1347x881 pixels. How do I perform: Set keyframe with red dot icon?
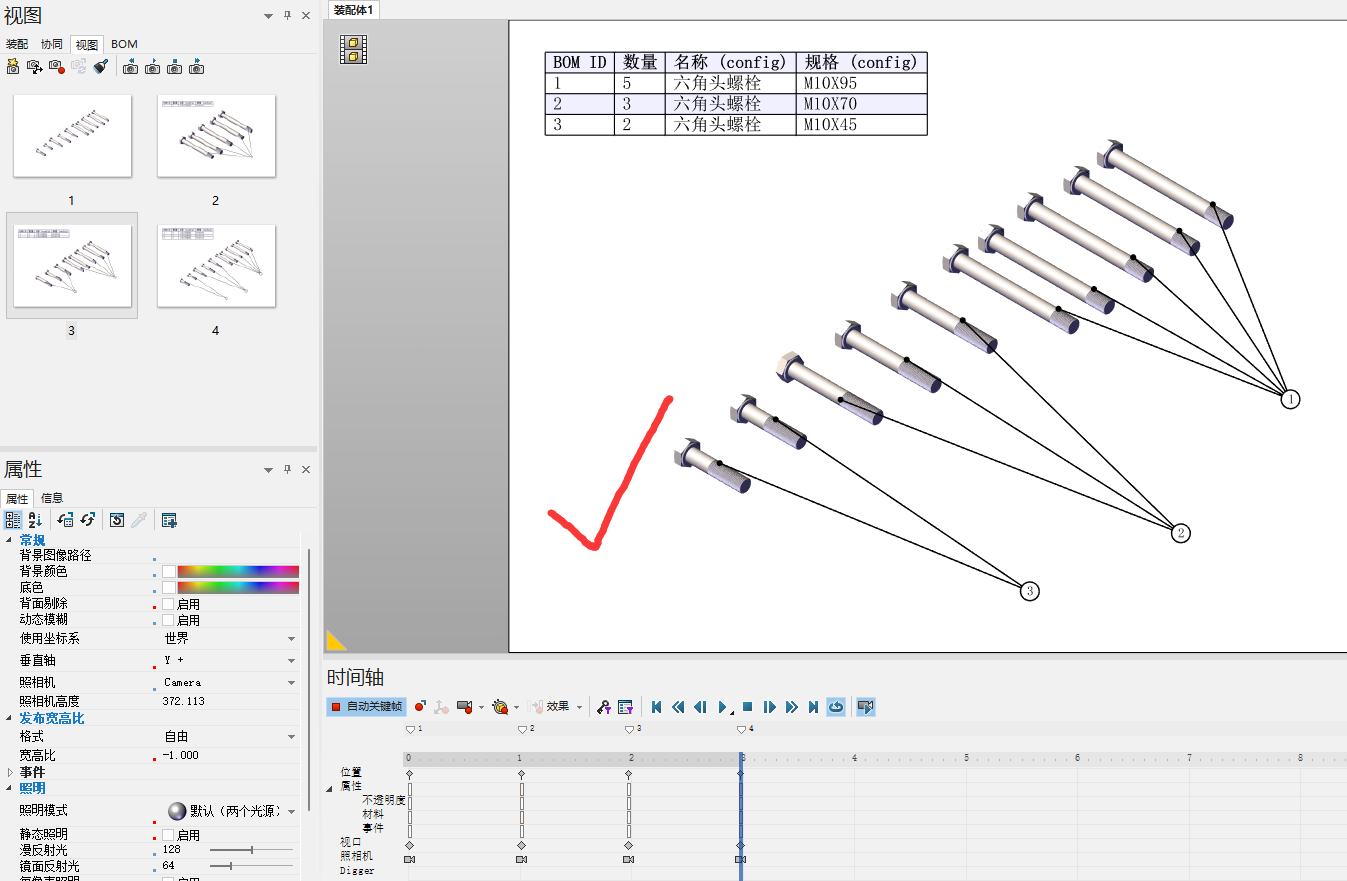(x=420, y=707)
